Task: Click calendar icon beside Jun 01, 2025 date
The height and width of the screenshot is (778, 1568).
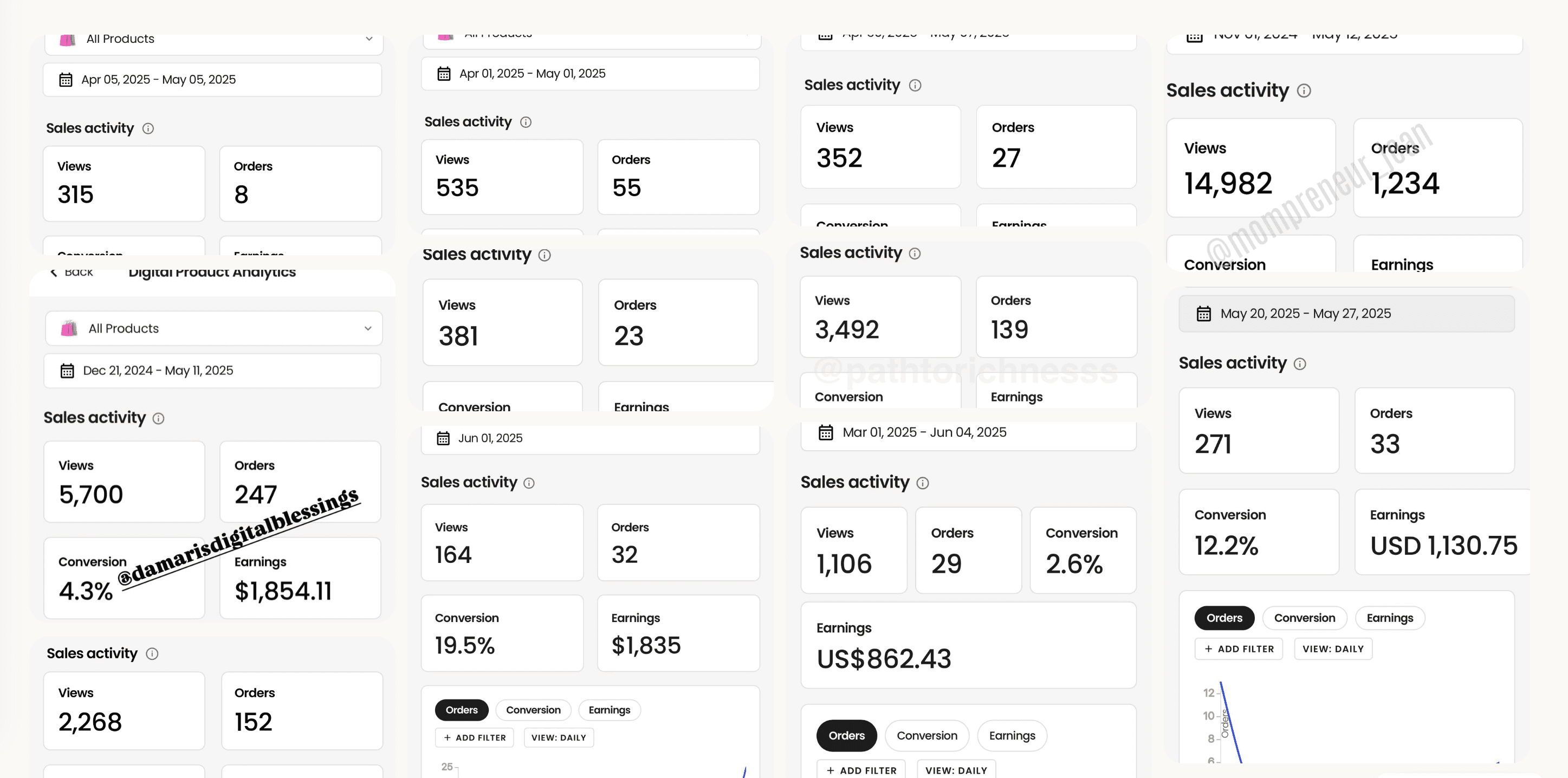Action: click(443, 438)
